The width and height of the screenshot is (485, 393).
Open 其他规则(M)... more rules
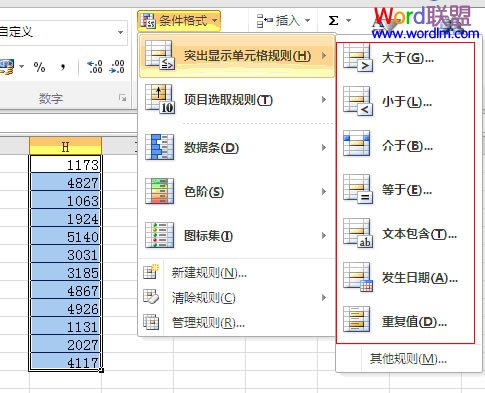(408, 359)
